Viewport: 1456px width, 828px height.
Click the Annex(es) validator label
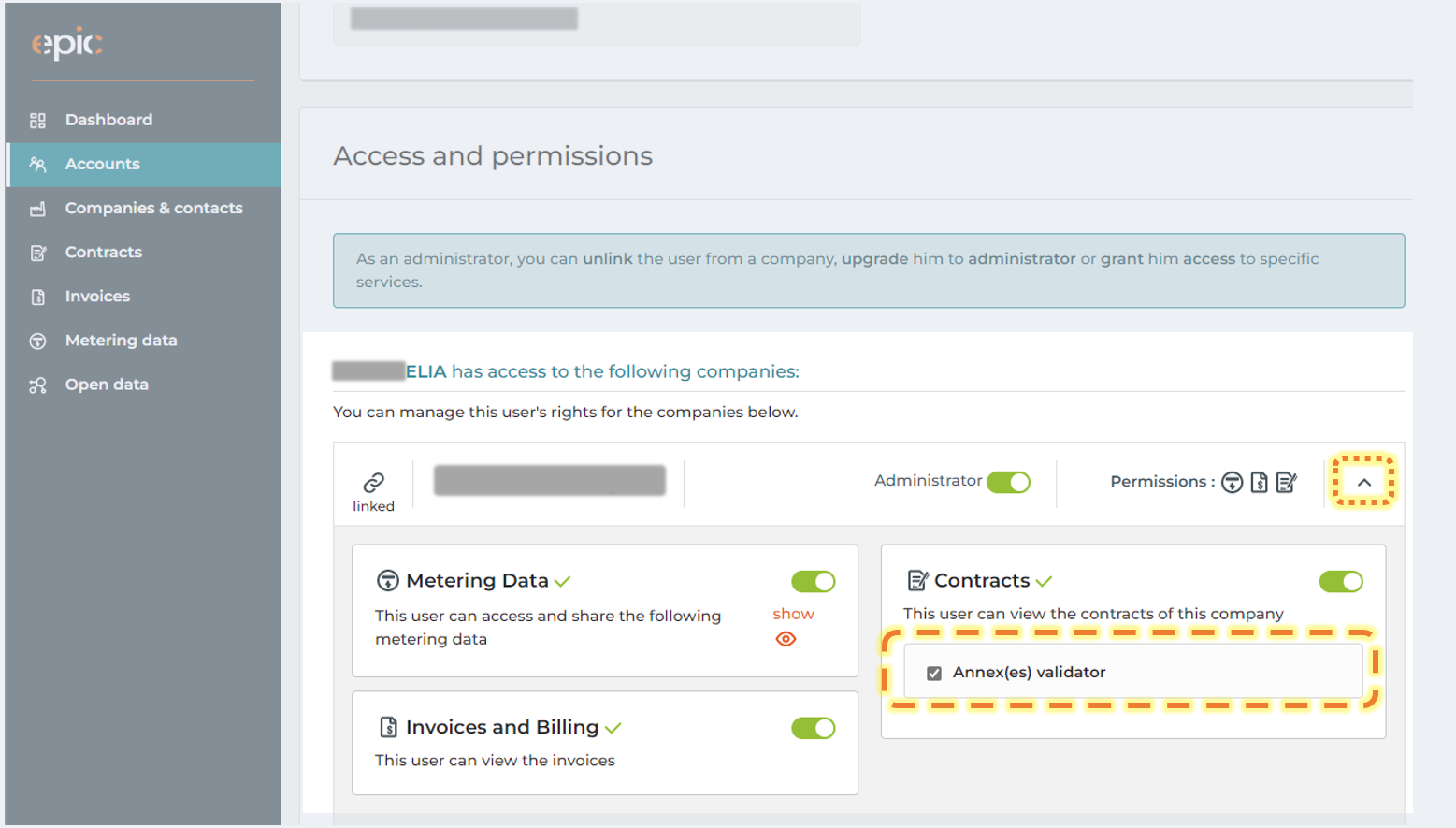1029,673
